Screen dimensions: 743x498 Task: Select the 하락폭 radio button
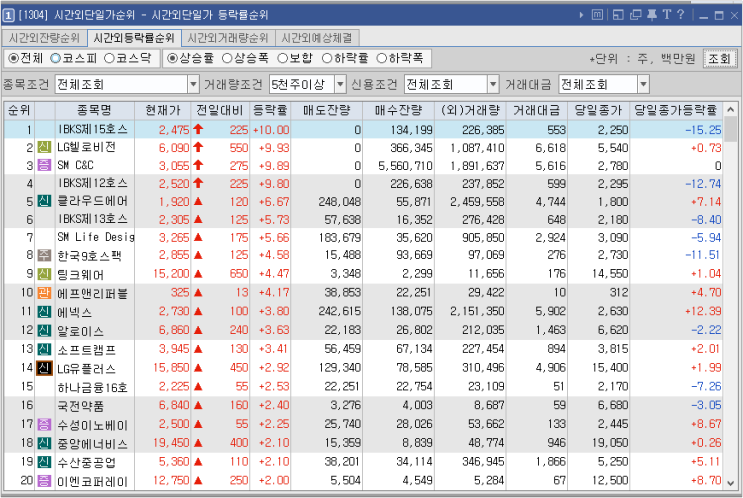pos(382,58)
